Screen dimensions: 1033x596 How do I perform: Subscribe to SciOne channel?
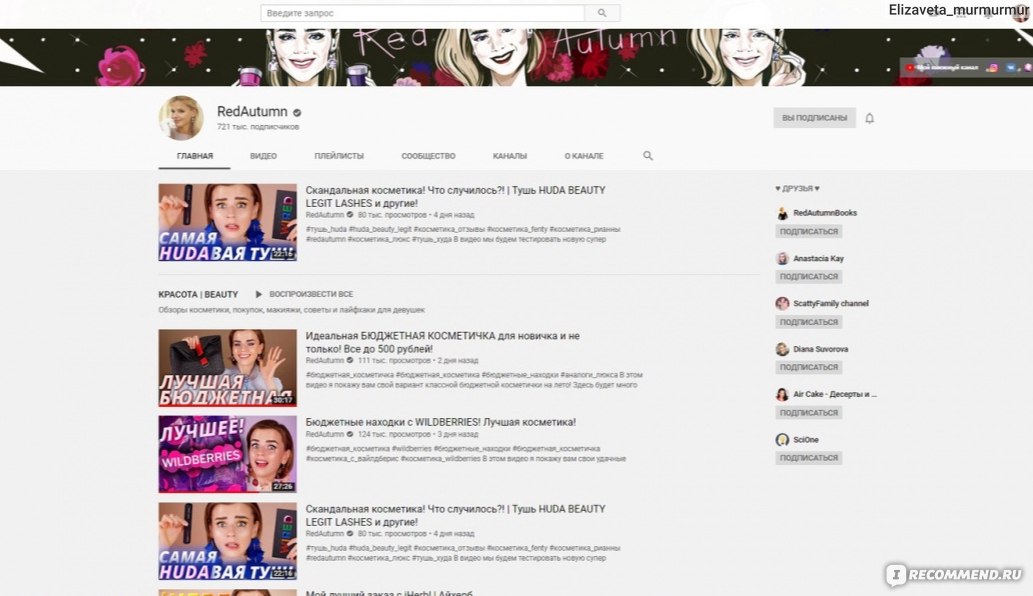(809, 458)
